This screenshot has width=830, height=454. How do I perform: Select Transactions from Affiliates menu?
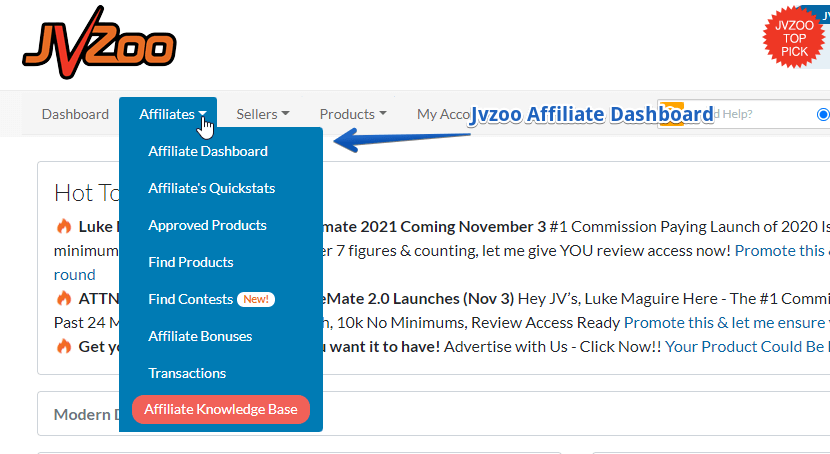187,374
